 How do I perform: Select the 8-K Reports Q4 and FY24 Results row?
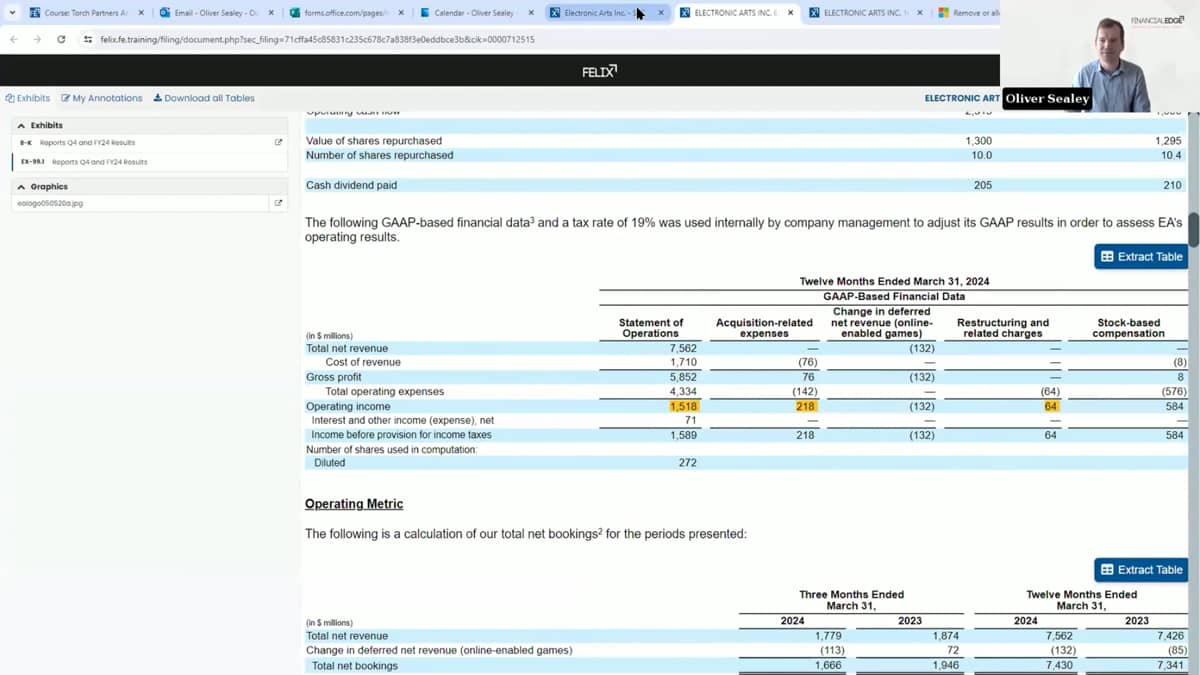pyautogui.click(x=150, y=142)
